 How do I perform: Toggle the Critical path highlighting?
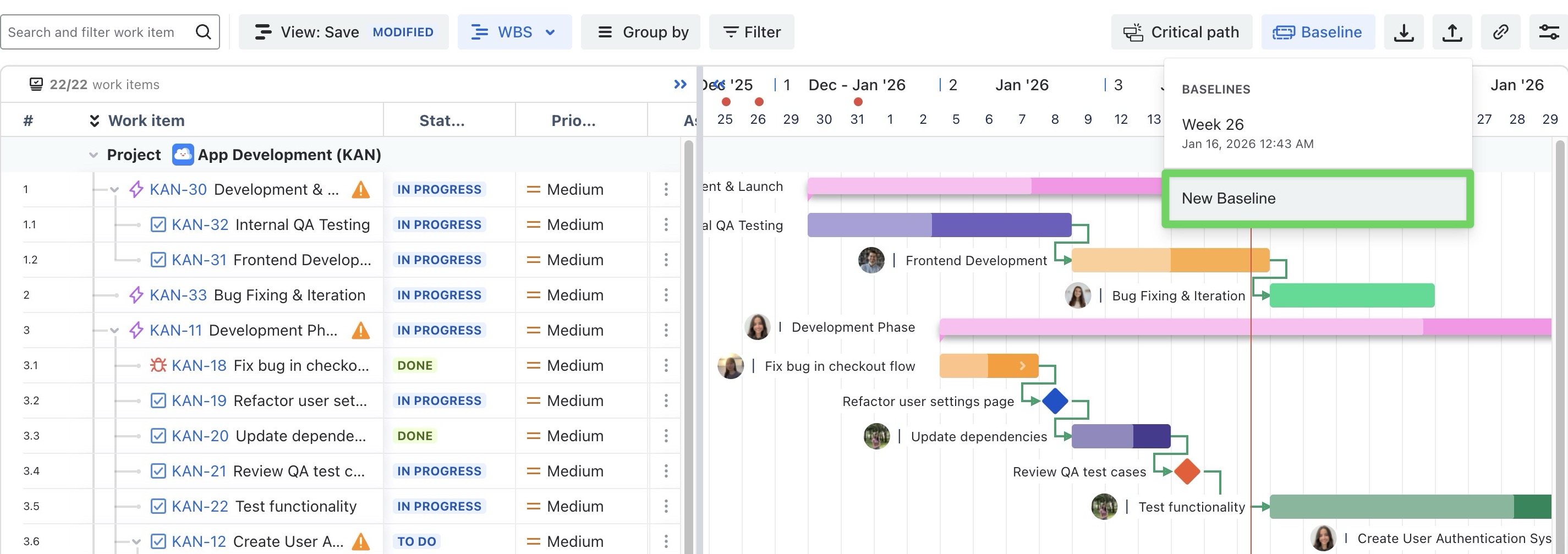[1181, 32]
